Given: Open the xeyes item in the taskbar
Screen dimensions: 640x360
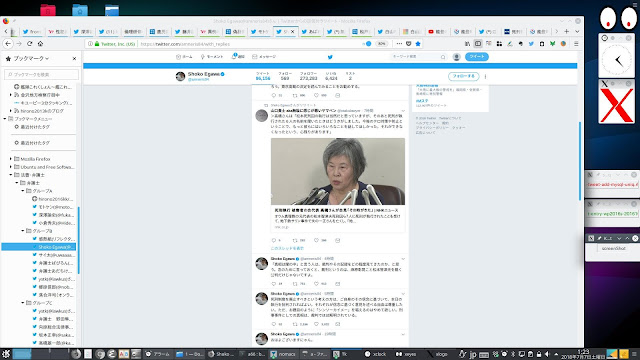Looking at the screenshot, I should click(406, 354).
